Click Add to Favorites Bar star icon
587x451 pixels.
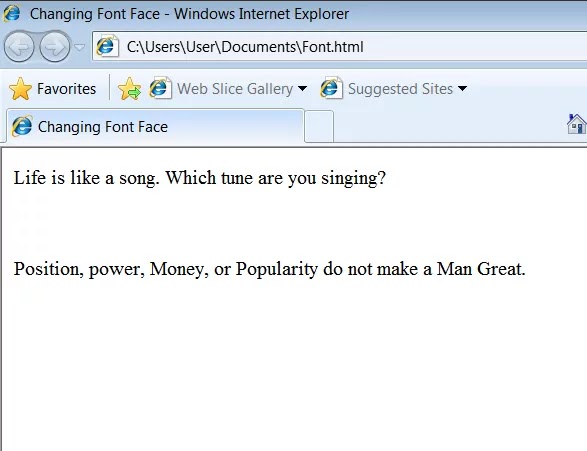pyautogui.click(x=129, y=89)
